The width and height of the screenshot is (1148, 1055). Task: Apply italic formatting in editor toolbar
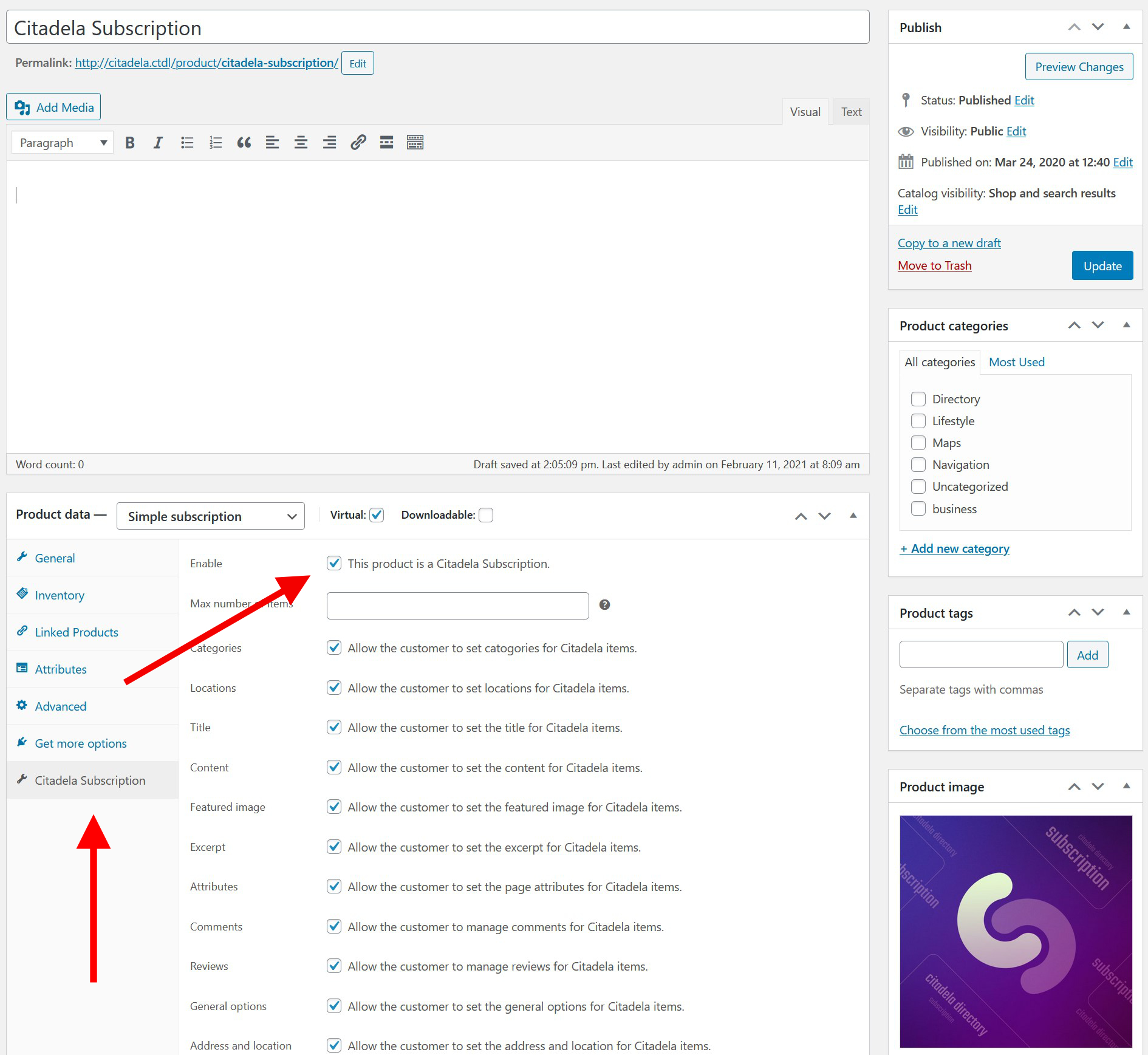158,143
